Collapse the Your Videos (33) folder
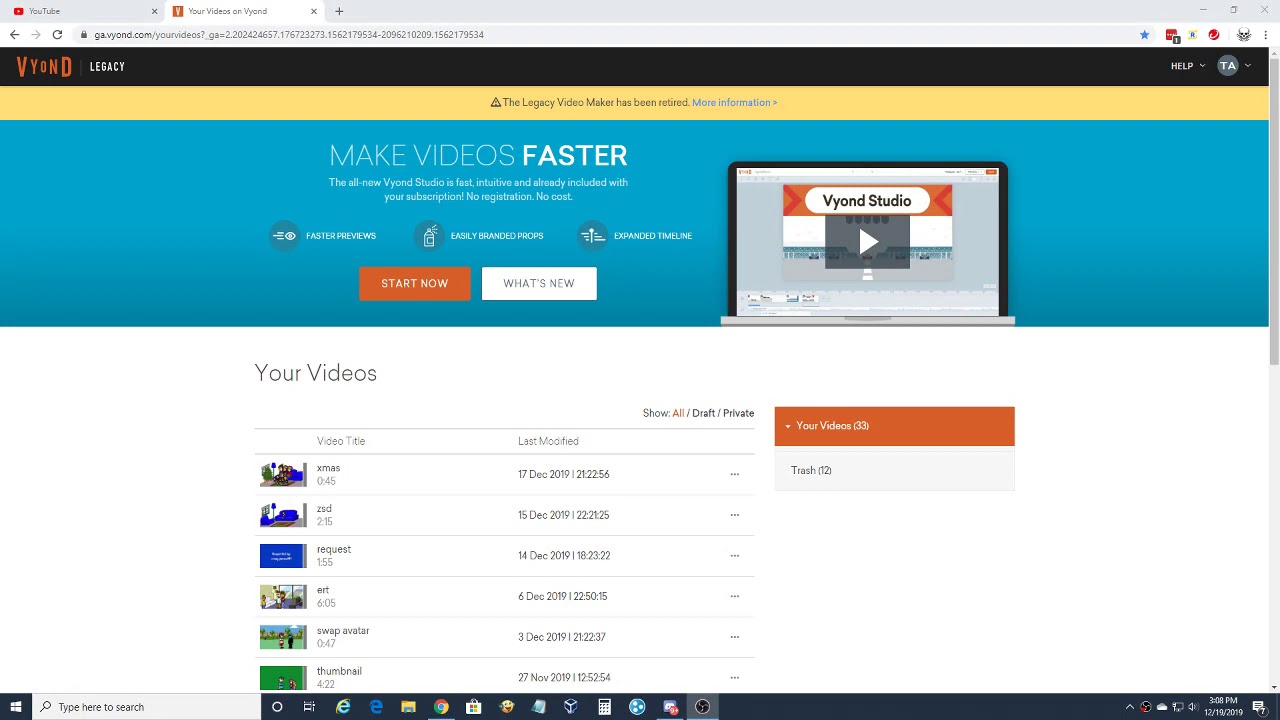 tap(894, 426)
